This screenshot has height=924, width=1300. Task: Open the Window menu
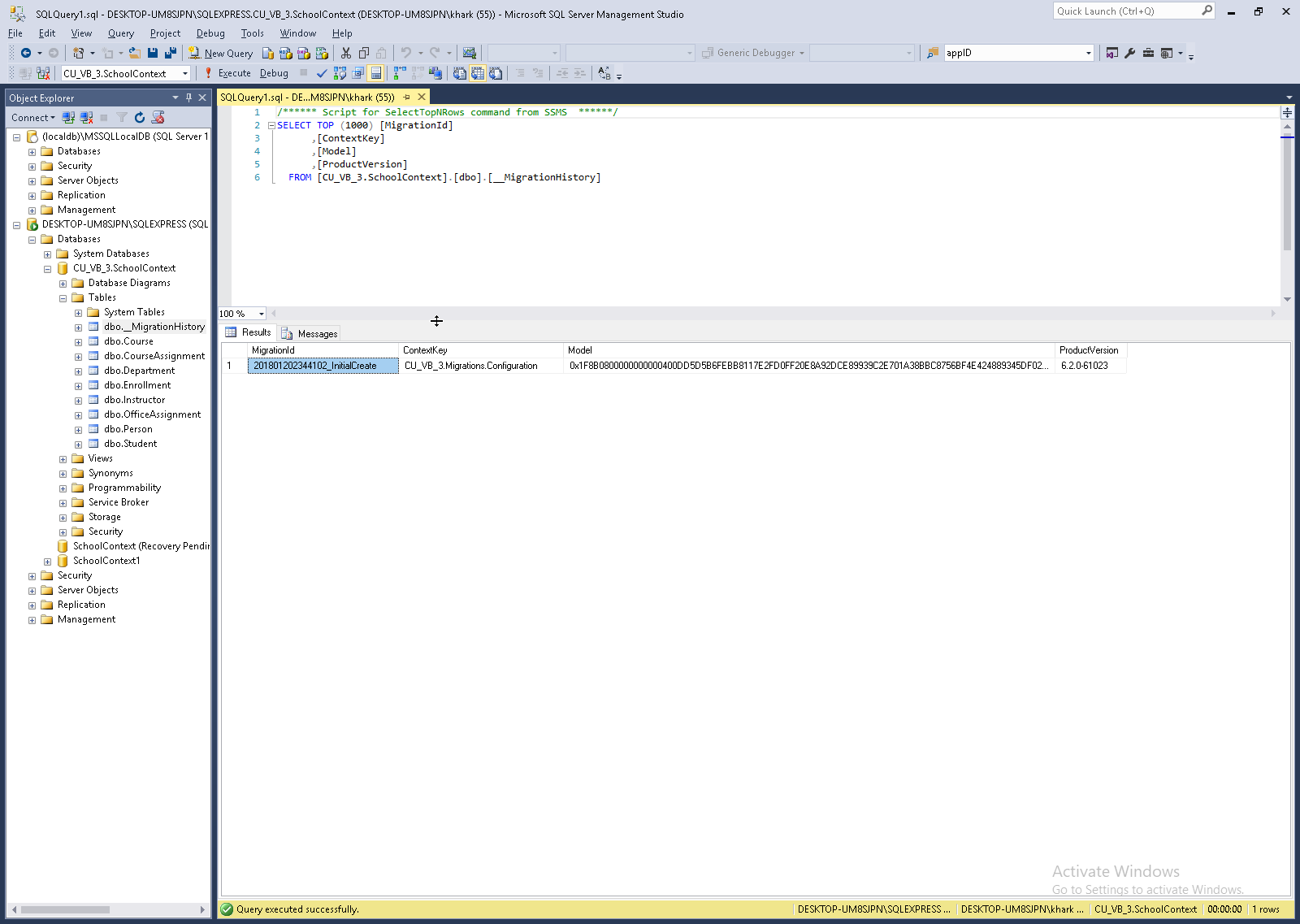[x=298, y=33]
